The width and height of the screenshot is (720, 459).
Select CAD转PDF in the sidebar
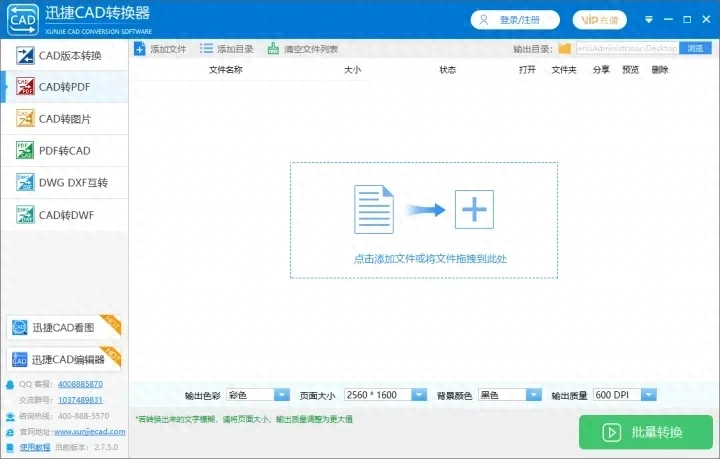point(64,87)
